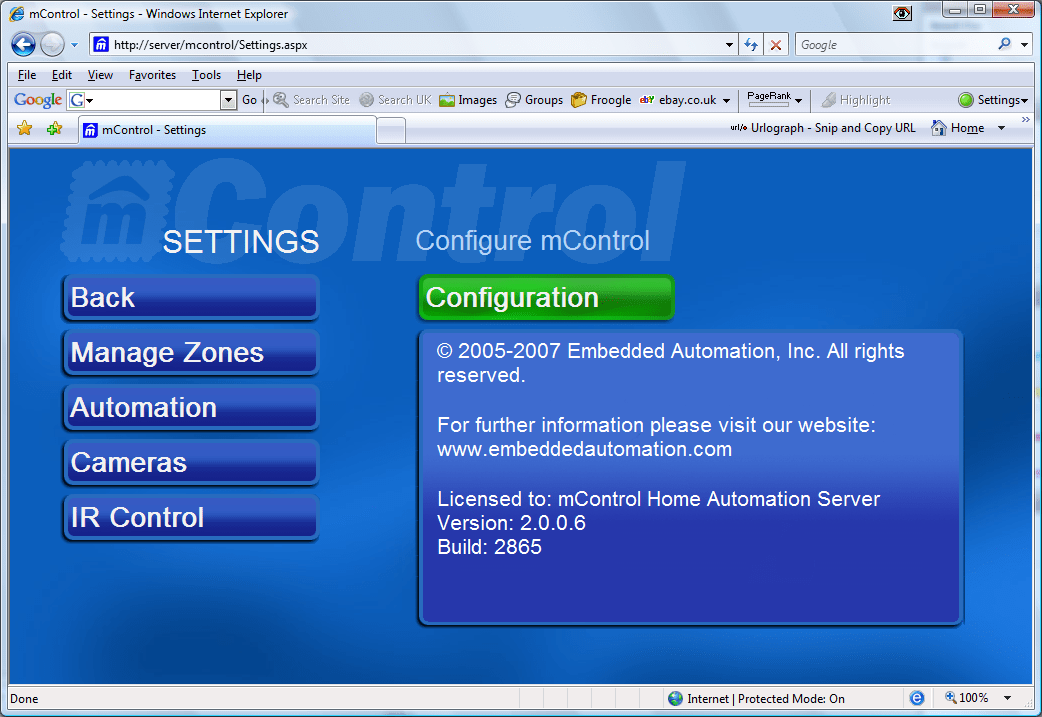Click the ebay.co.uk toolbar icon
The width and height of the screenshot is (1042, 717).
coord(681,99)
